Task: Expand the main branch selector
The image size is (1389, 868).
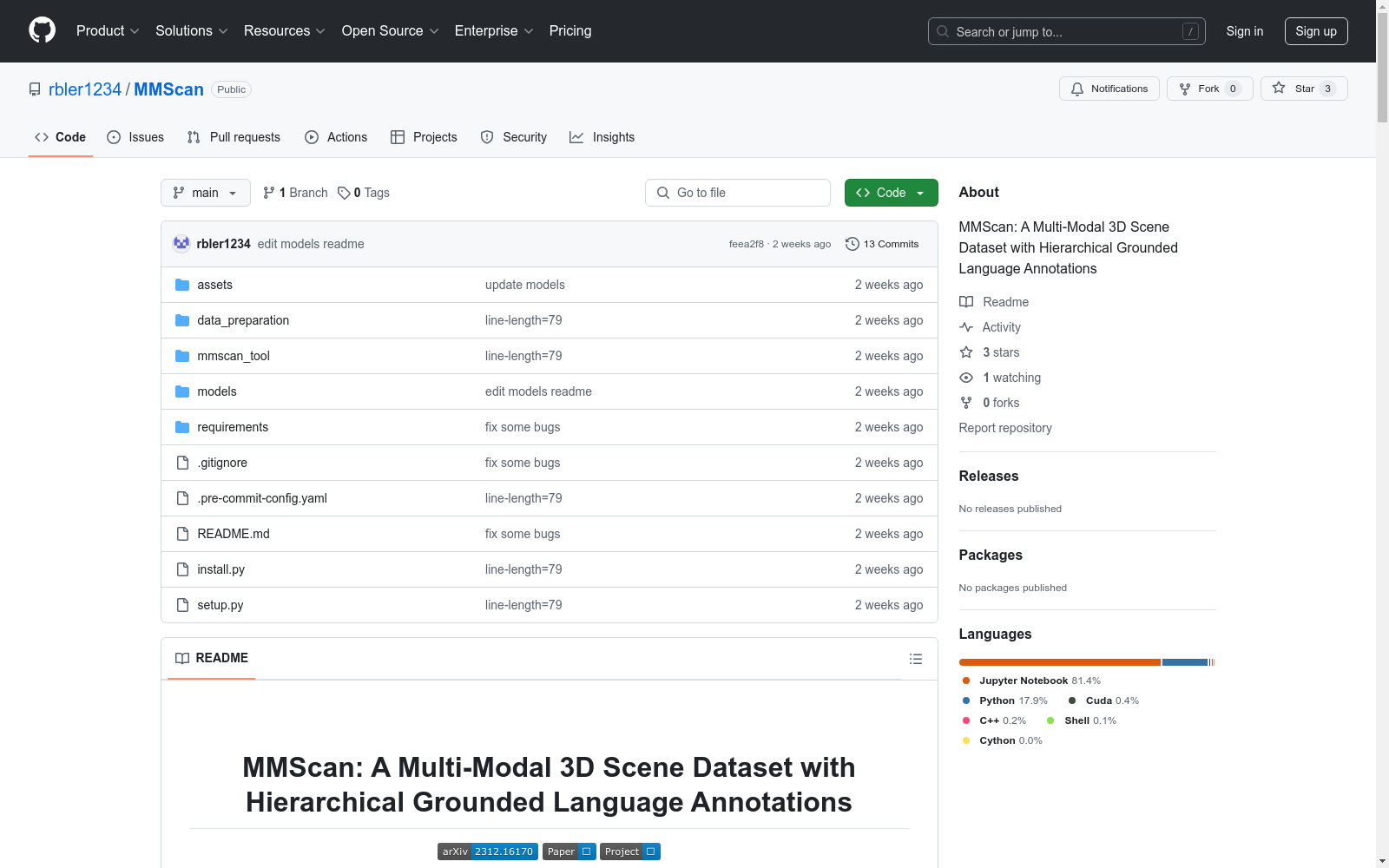Action: point(205,193)
